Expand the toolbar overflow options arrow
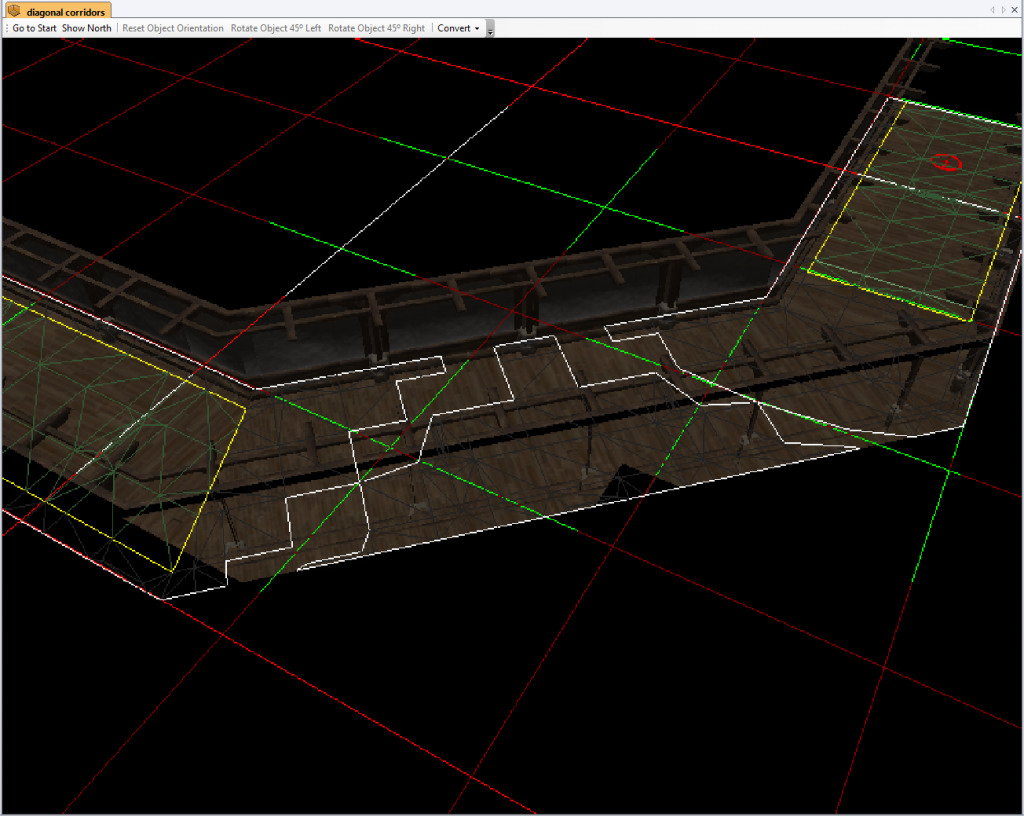 click(x=490, y=31)
